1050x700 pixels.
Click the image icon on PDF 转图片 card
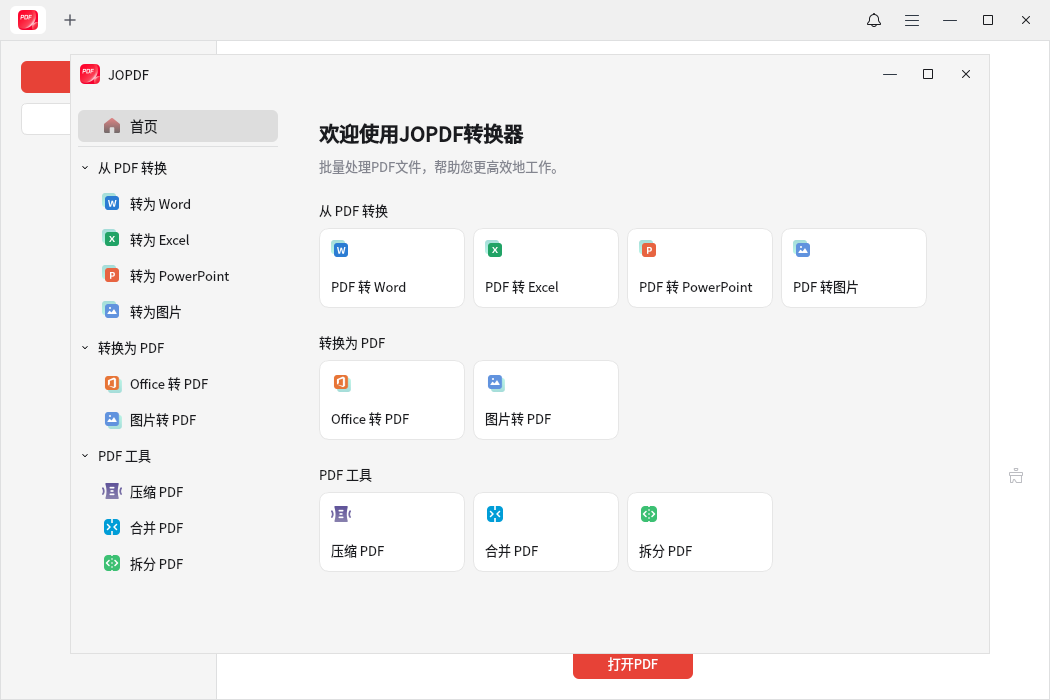tap(802, 249)
